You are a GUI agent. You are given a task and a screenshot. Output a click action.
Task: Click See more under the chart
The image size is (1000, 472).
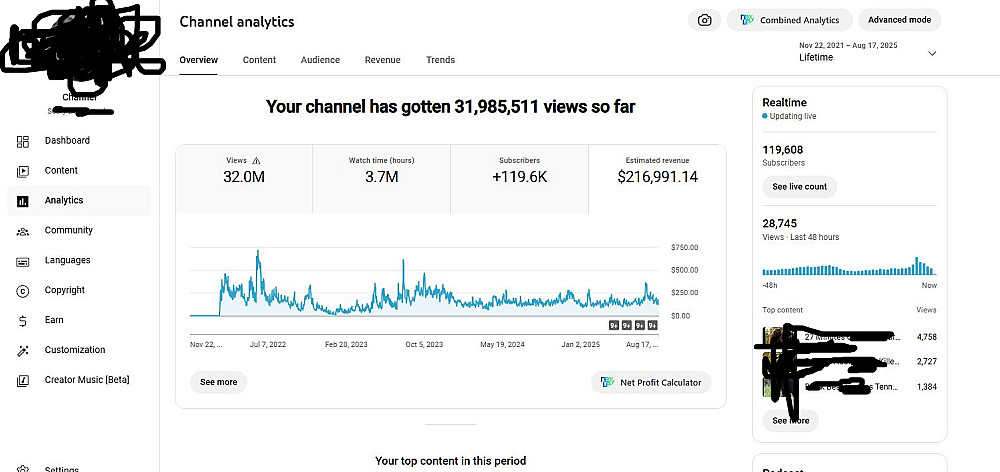[218, 382]
